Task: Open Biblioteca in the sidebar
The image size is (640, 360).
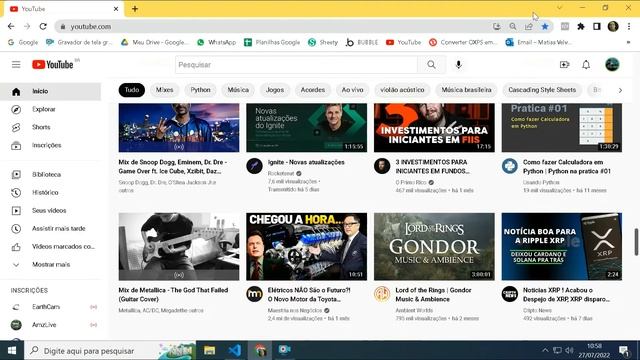Action: pos(51,175)
